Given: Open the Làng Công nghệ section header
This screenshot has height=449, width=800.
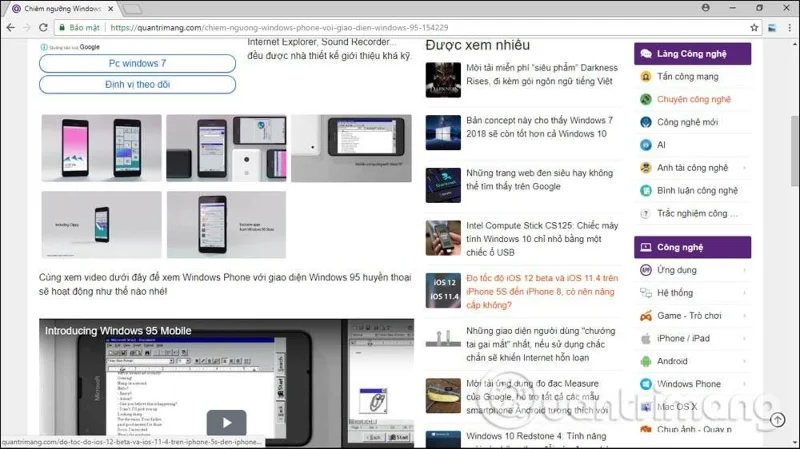Looking at the screenshot, I should (692, 54).
